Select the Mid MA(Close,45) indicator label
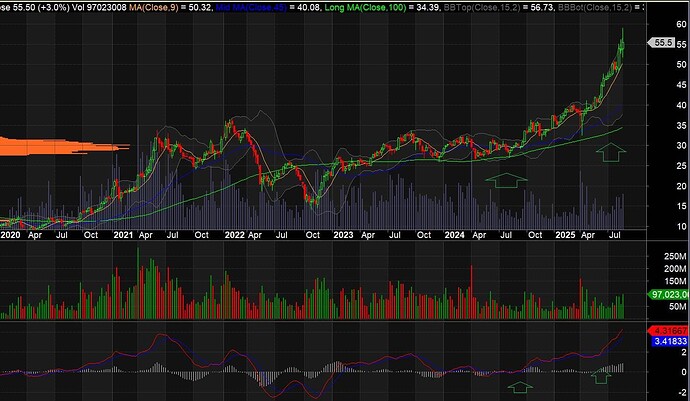690x401 pixels. [x=253, y=7]
